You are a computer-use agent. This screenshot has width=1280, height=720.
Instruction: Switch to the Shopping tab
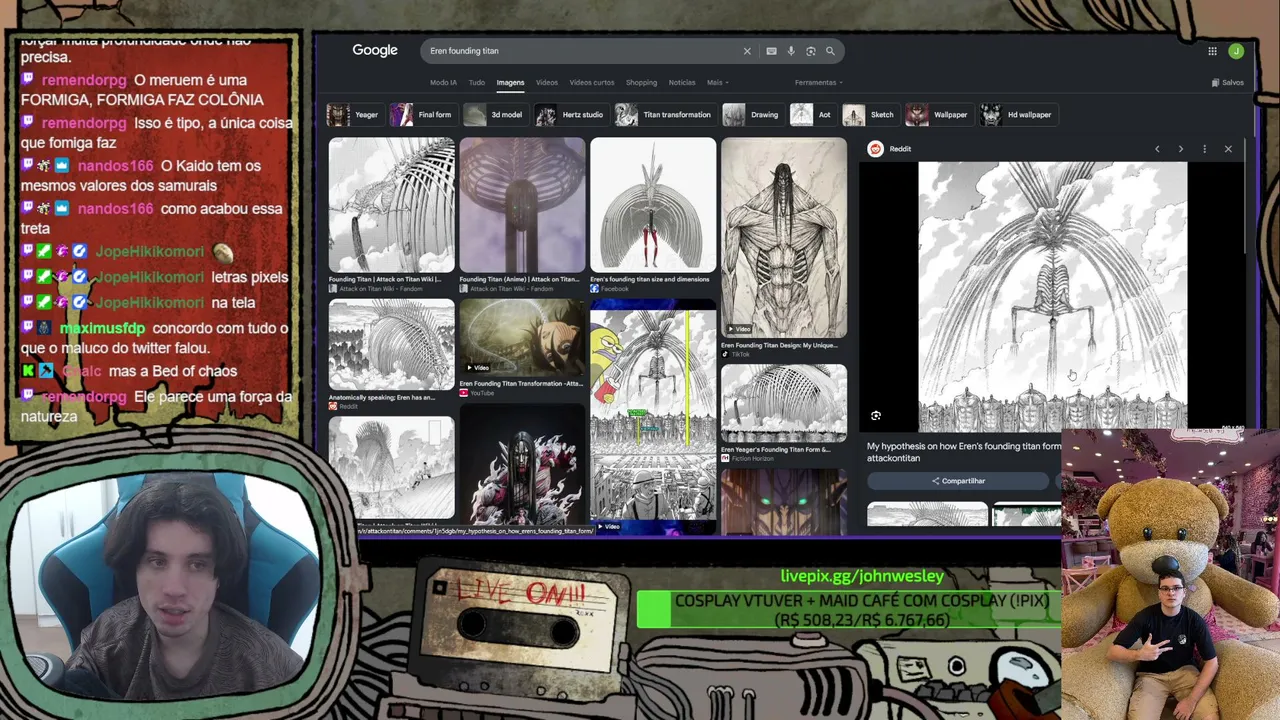pyautogui.click(x=641, y=83)
